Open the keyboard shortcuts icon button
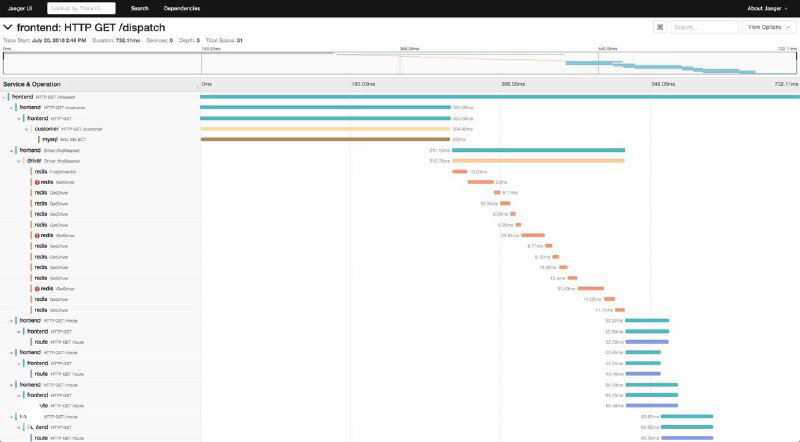 (x=660, y=27)
